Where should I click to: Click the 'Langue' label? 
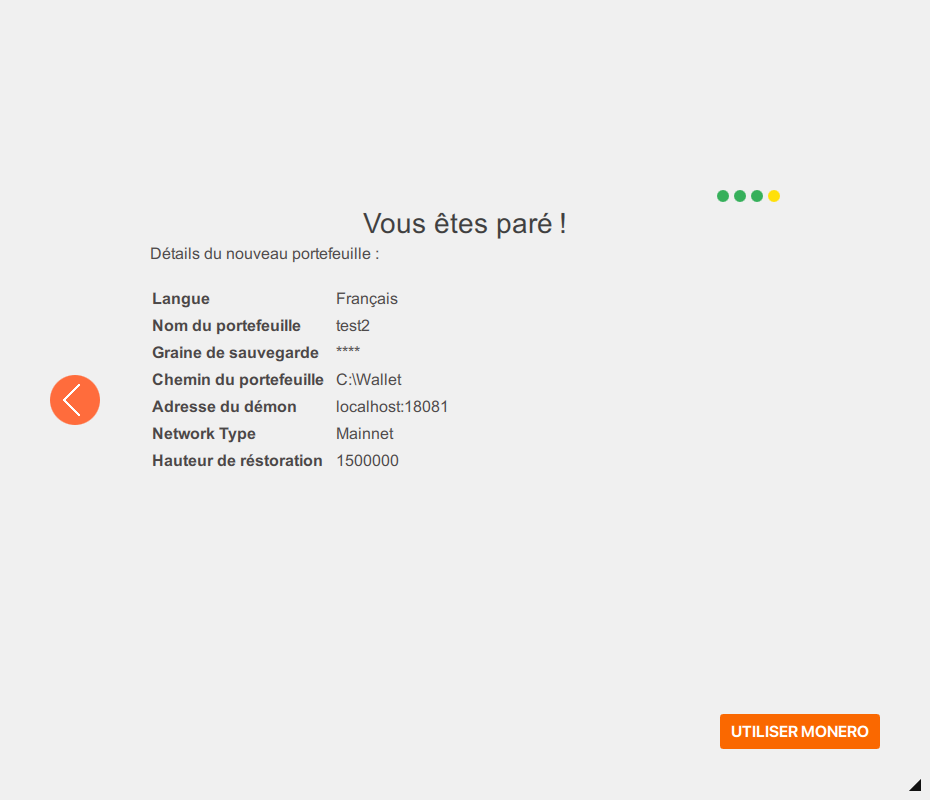(x=181, y=298)
